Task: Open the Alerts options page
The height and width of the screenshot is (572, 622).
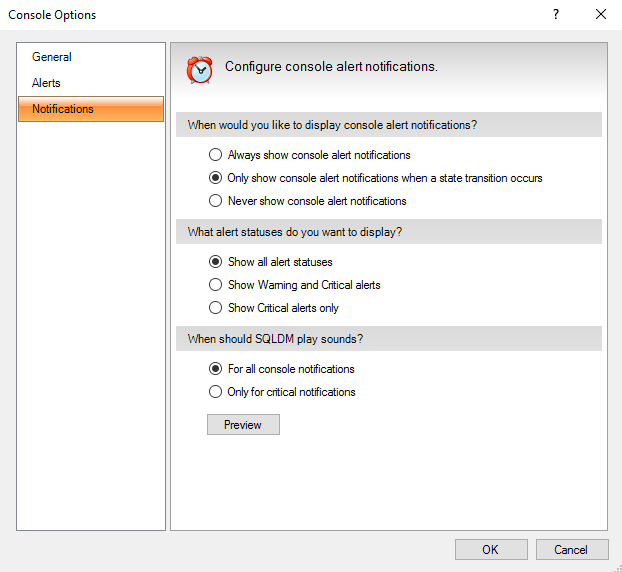Action: [x=47, y=83]
